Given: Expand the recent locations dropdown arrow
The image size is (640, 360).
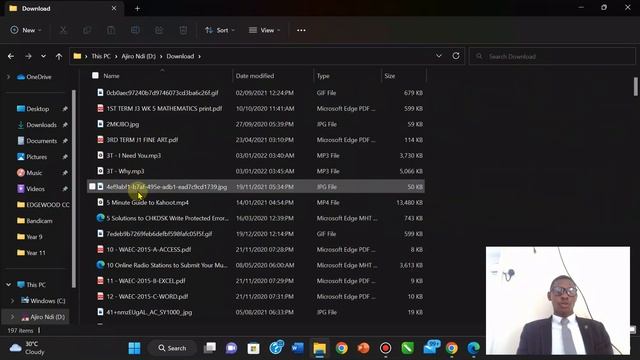Looking at the screenshot, I should (43, 56).
